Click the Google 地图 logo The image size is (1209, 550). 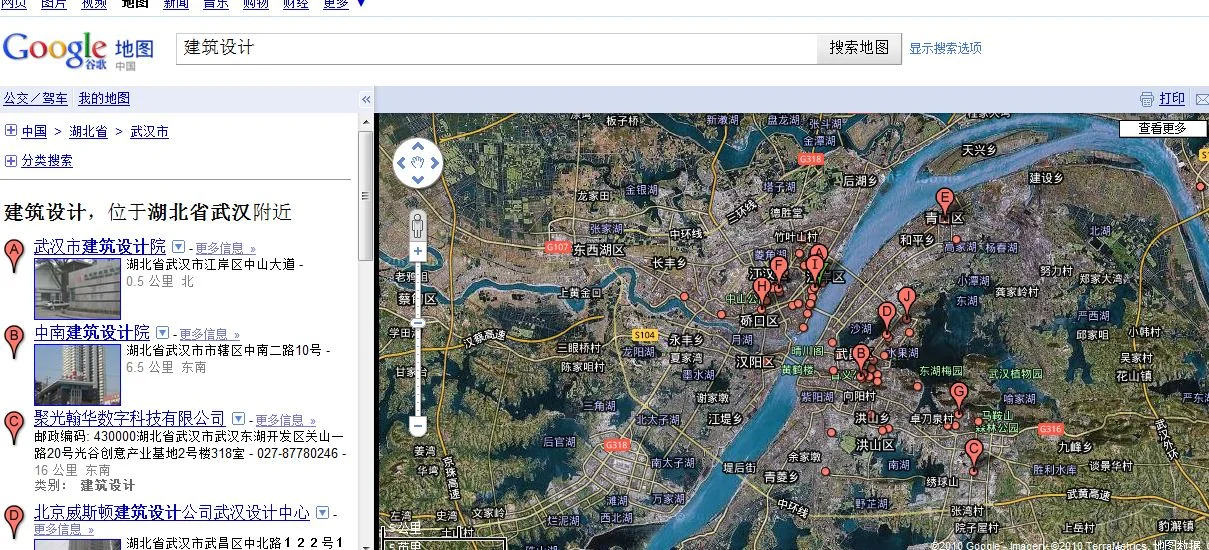78,50
